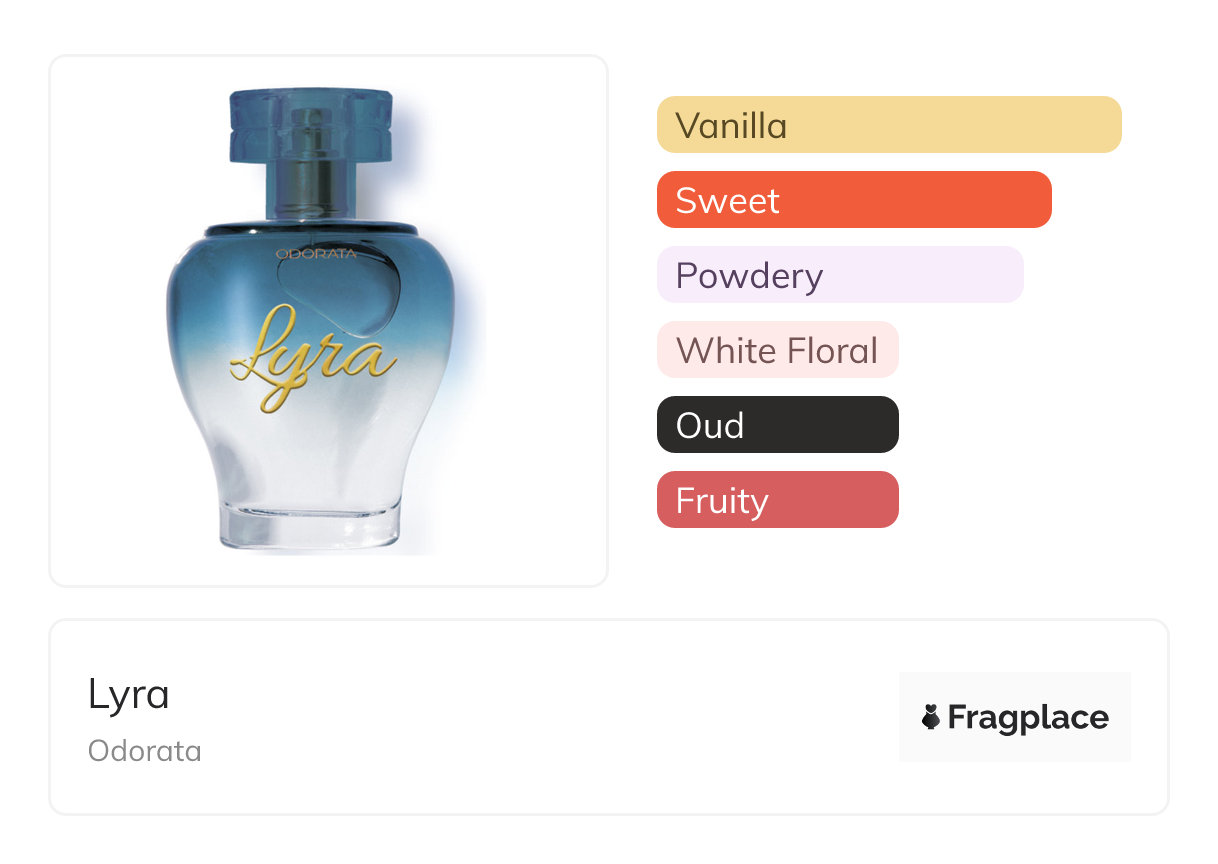Click the Lyra fragrance title
This screenshot has width=1218, height=864.
point(129,694)
